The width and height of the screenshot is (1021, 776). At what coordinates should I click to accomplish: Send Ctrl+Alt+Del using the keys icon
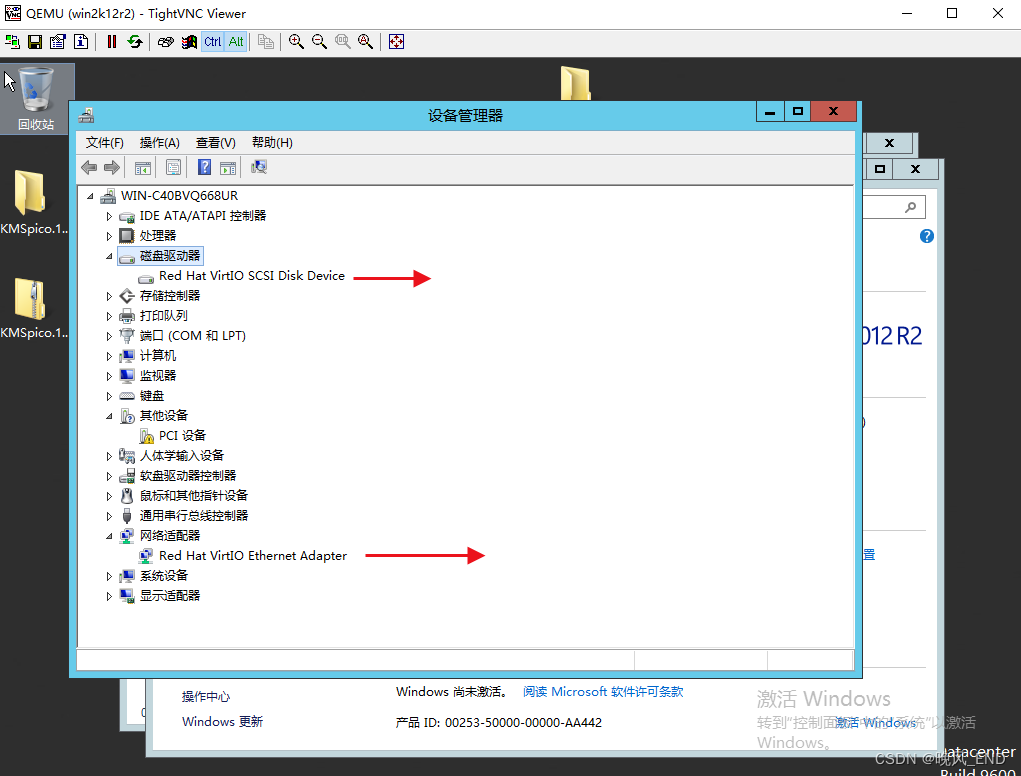[x=165, y=42]
